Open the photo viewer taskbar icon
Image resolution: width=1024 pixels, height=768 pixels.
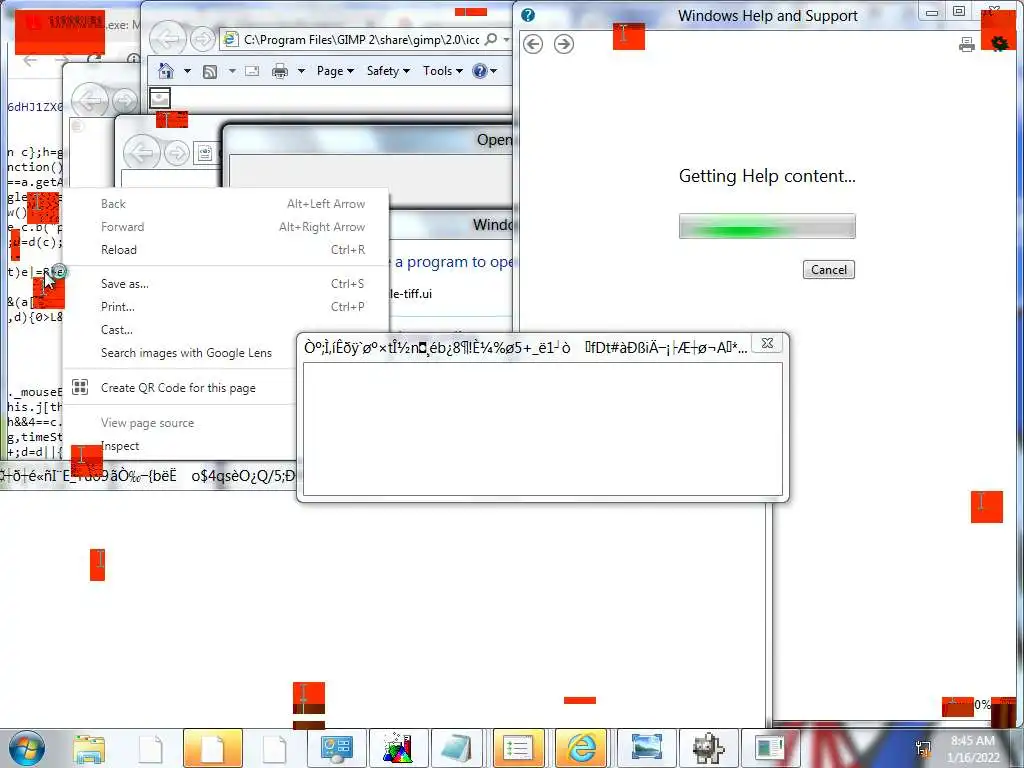pyautogui.click(x=646, y=748)
